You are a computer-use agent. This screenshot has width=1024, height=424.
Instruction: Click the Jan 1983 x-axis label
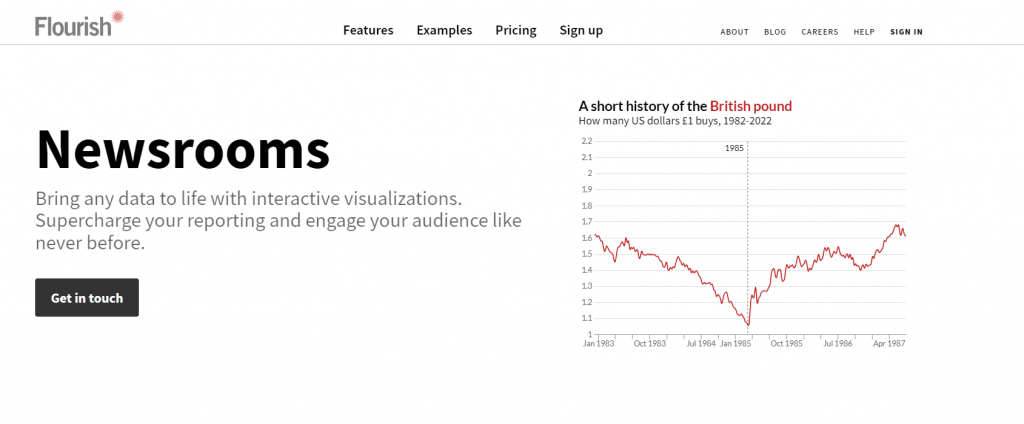click(x=598, y=343)
